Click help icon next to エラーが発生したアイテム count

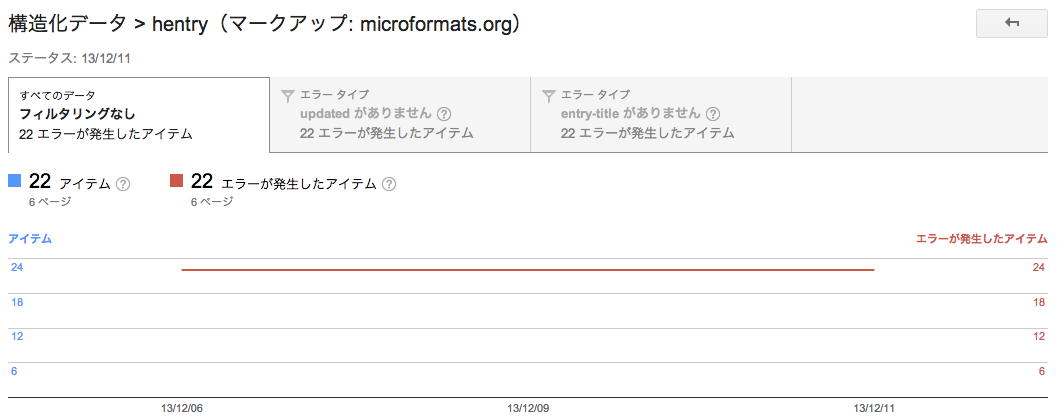[x=388, y=184]
